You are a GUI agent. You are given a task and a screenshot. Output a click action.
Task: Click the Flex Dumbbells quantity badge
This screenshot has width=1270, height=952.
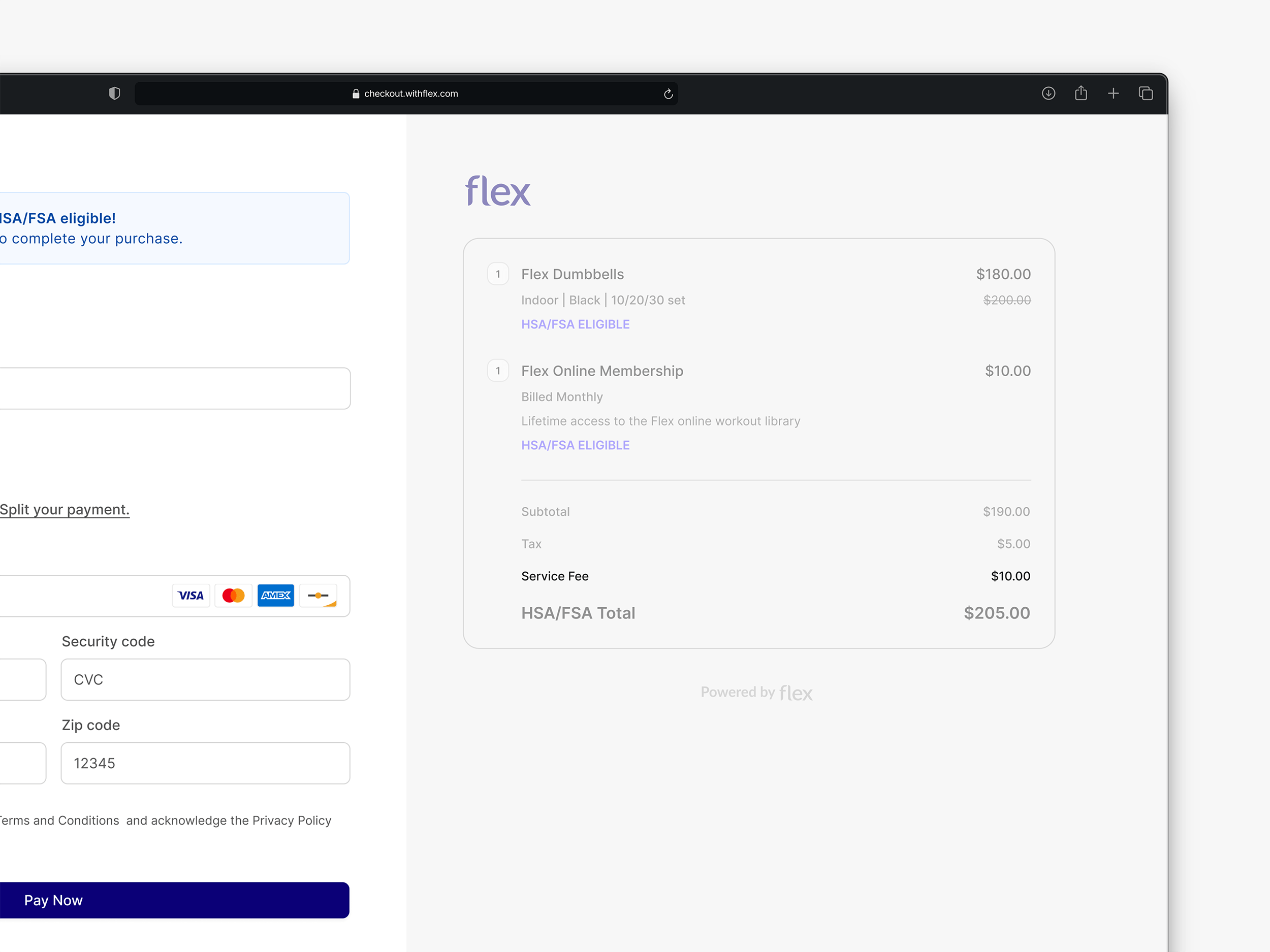pyautogui.click(x=498, y=274)
